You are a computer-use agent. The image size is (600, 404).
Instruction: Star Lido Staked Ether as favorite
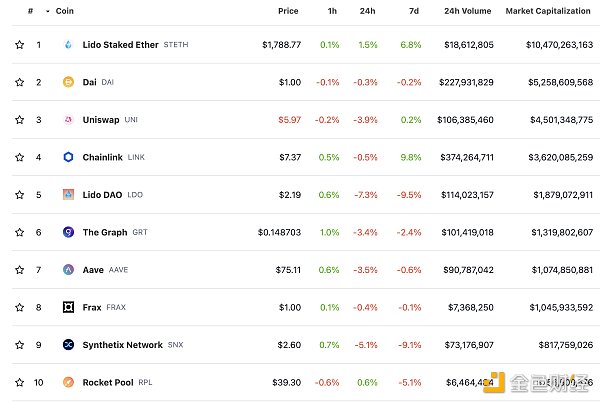(x=19, y=45)
